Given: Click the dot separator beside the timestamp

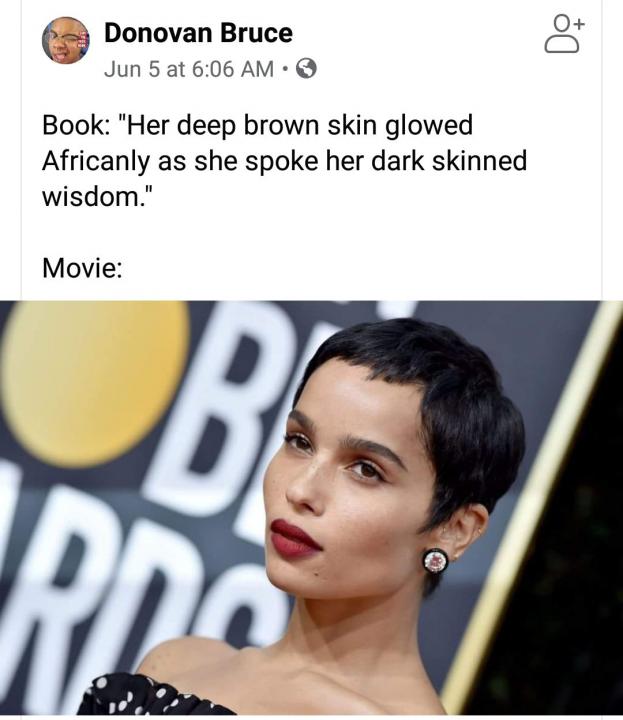Looking at the screenshot, I should tap(285, 70).
